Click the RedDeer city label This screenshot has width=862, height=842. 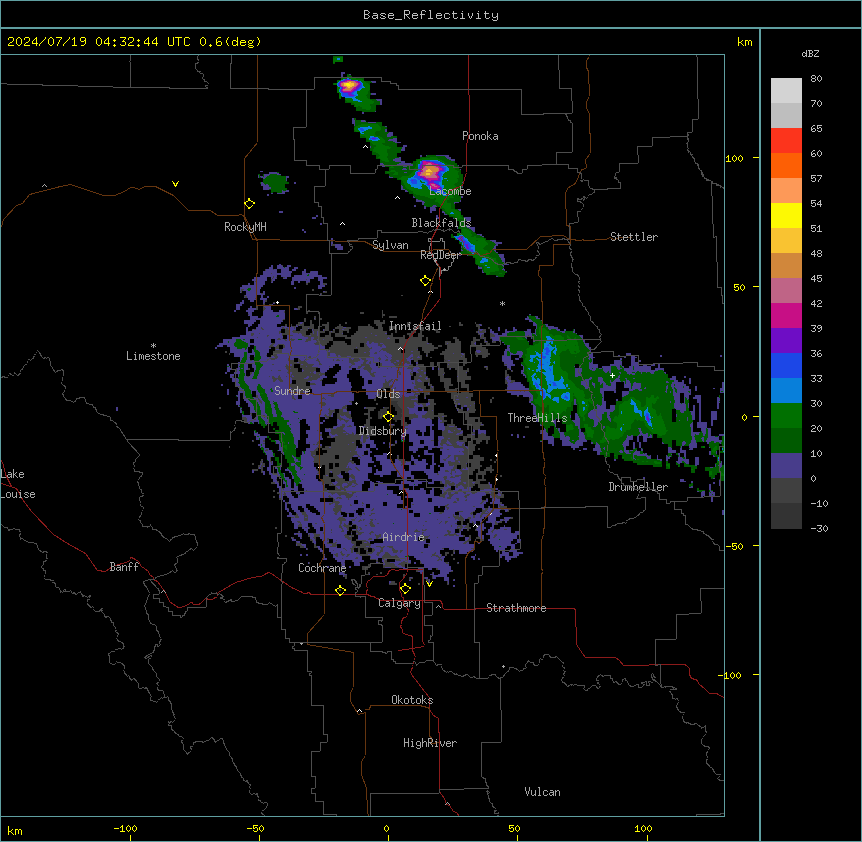pos(440,255)
